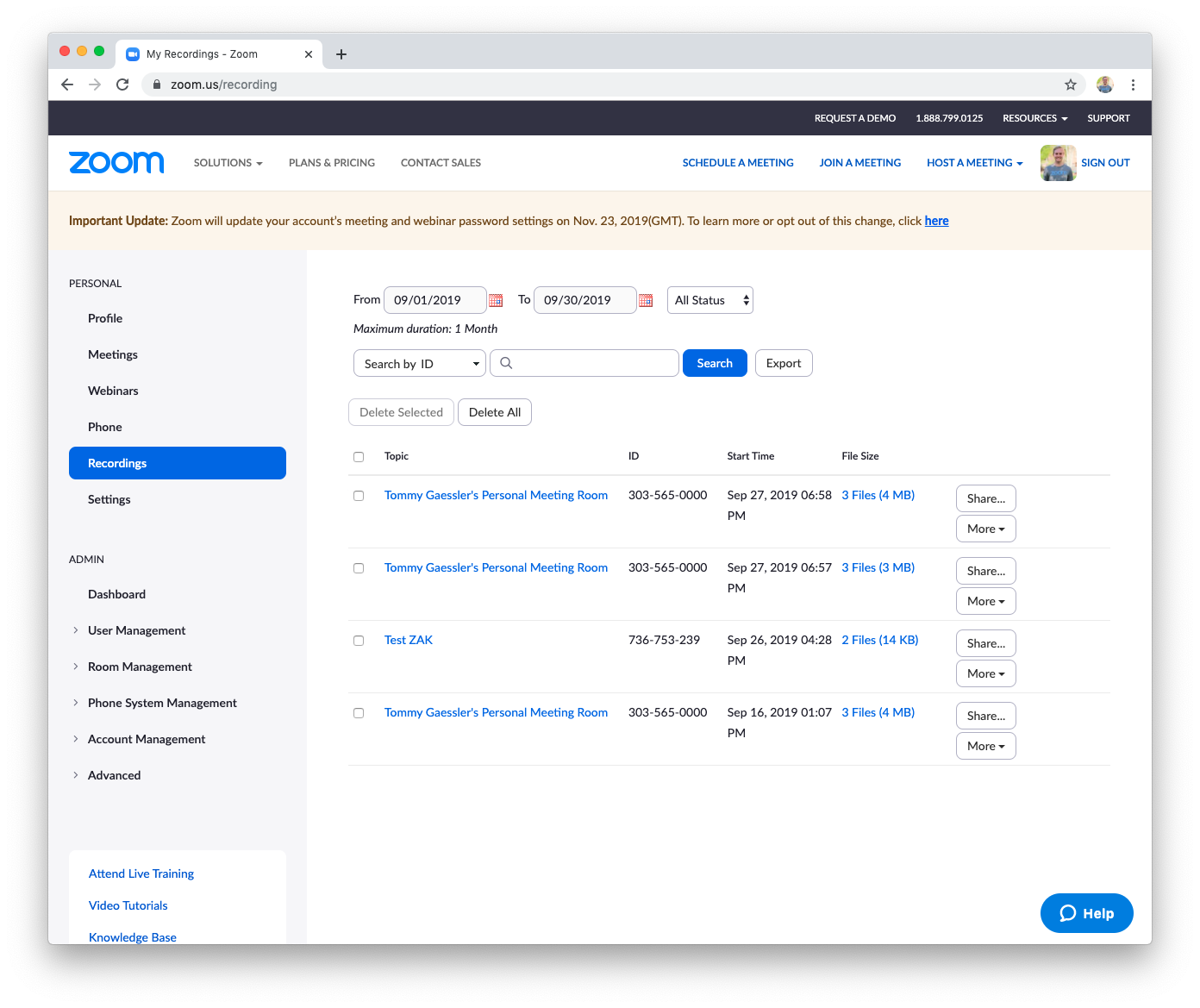Check the Sep 27 06:57 PM recording checkbox
Viewport: 1200px width, 1008px height.
[x=359, y=568]
